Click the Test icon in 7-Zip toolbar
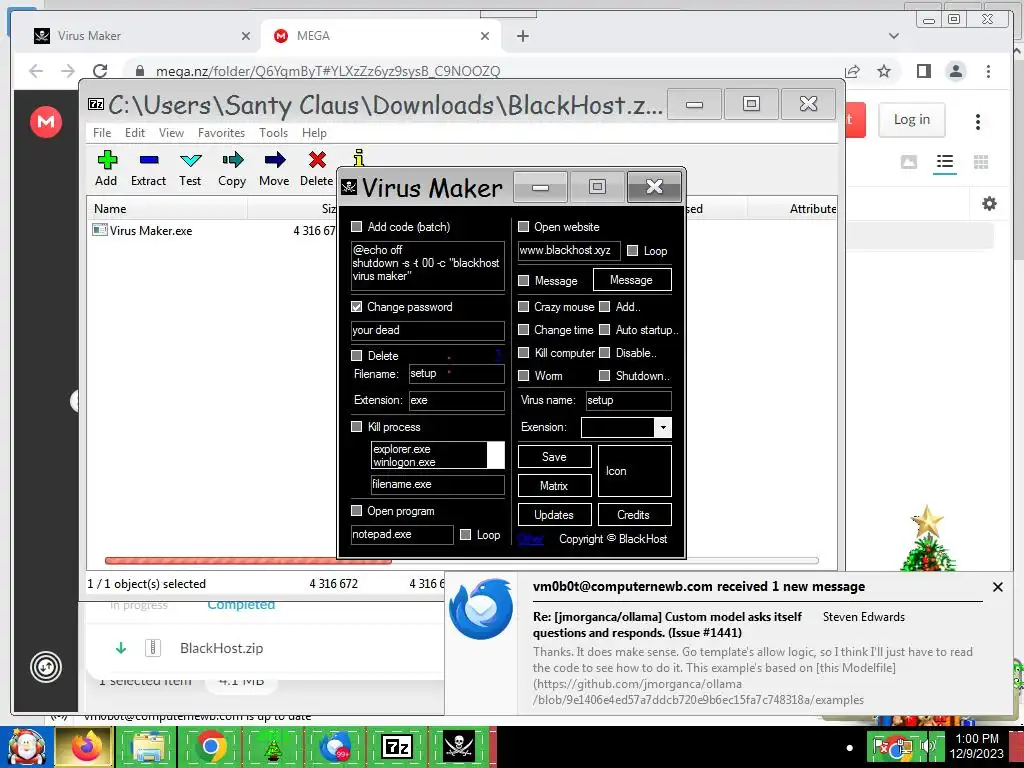 click(190, 161)
